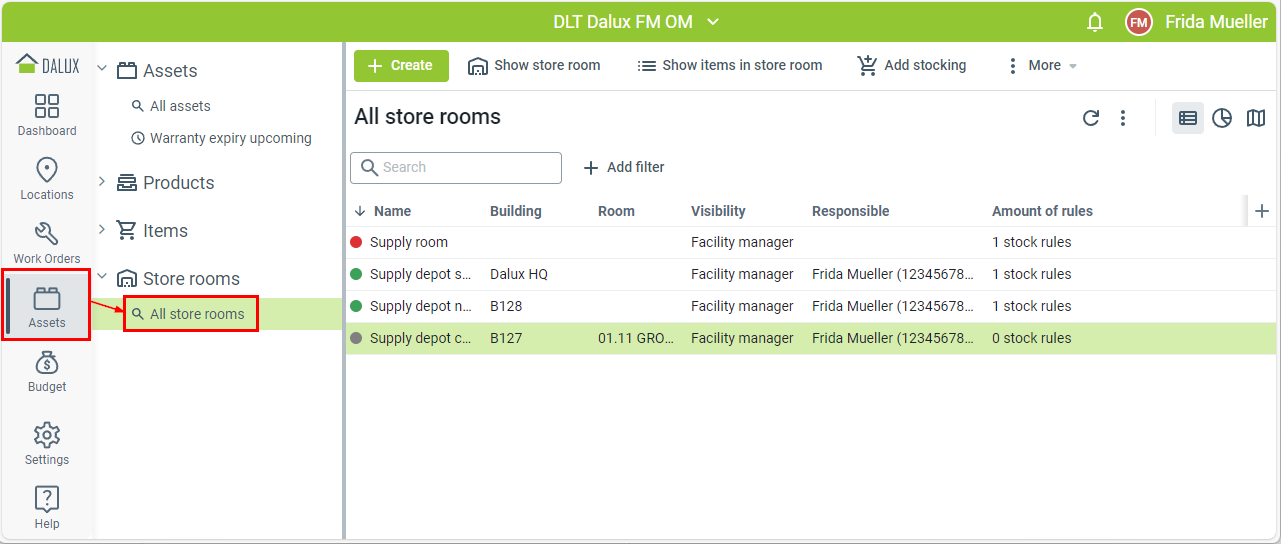Add a column with the plus icon
The image size is (1281, 544).
pyautogui.click(x=1262, y=211)
